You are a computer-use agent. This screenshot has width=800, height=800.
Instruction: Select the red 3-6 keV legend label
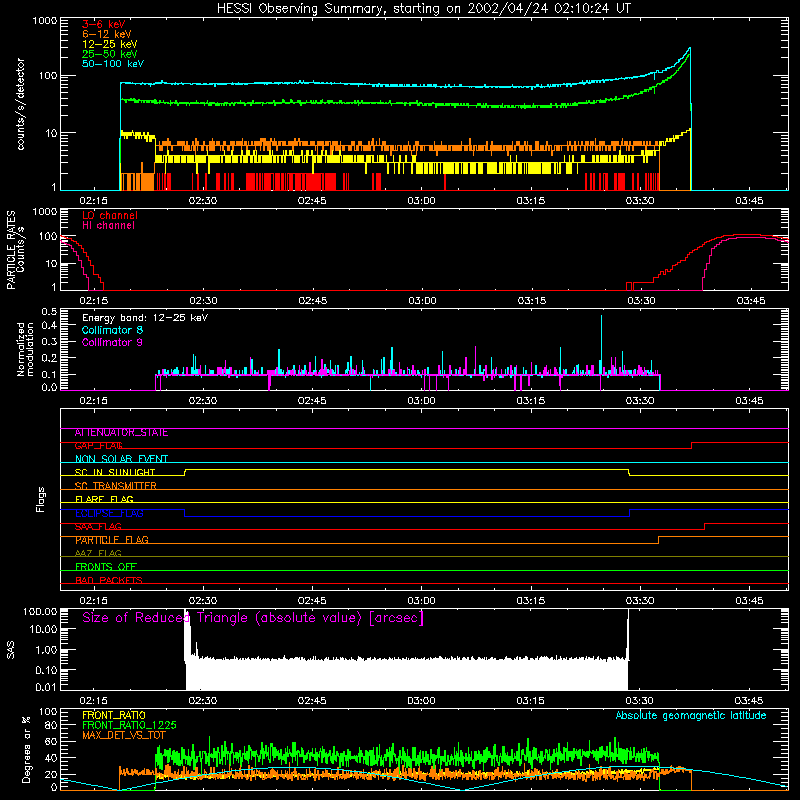click(x=104, y=24)
